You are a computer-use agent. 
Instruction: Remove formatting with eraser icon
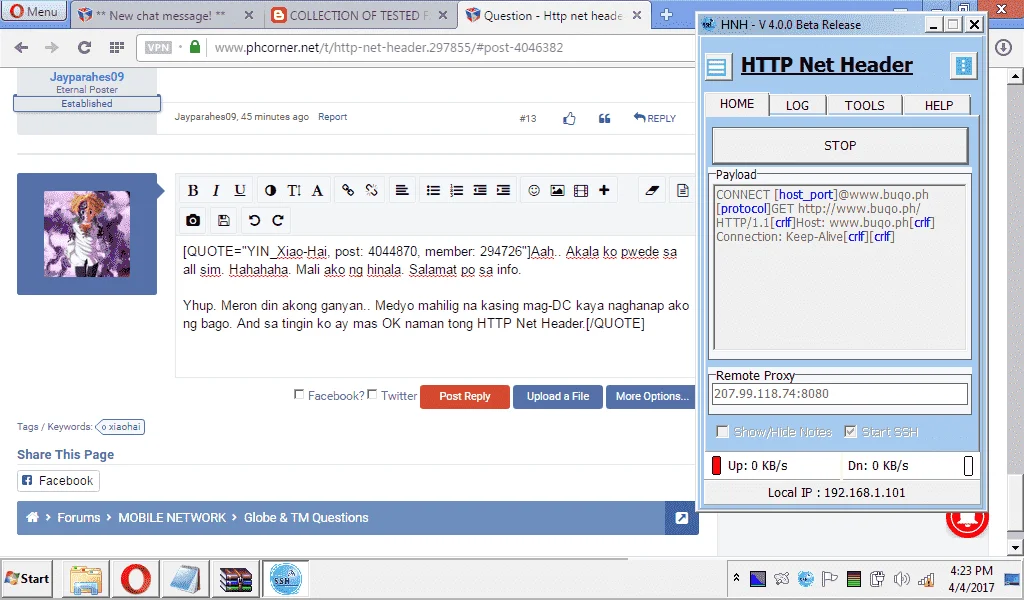pos(652,191)
